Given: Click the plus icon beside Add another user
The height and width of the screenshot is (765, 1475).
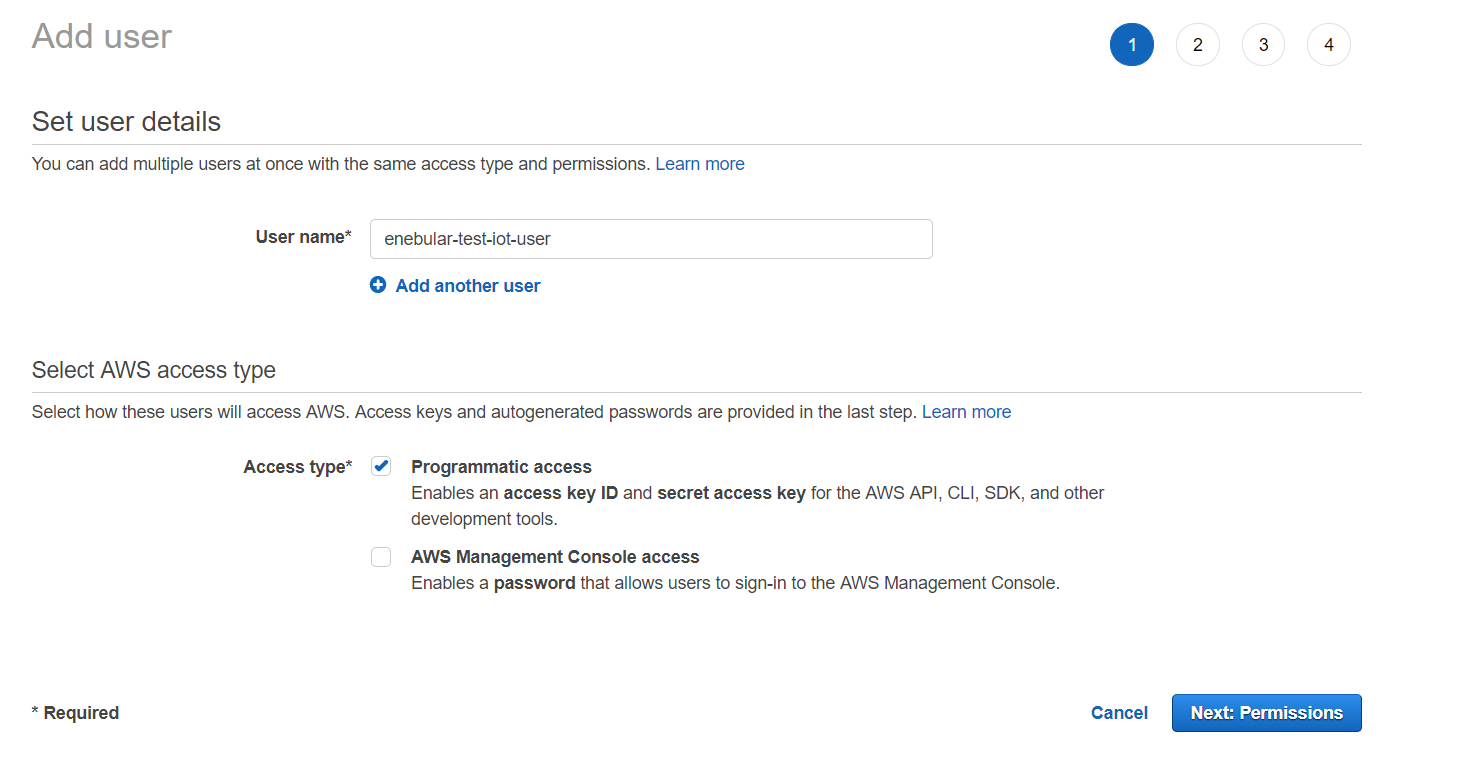Looking at the screenshot, I should pyautogui.click(x=378, y=285).
